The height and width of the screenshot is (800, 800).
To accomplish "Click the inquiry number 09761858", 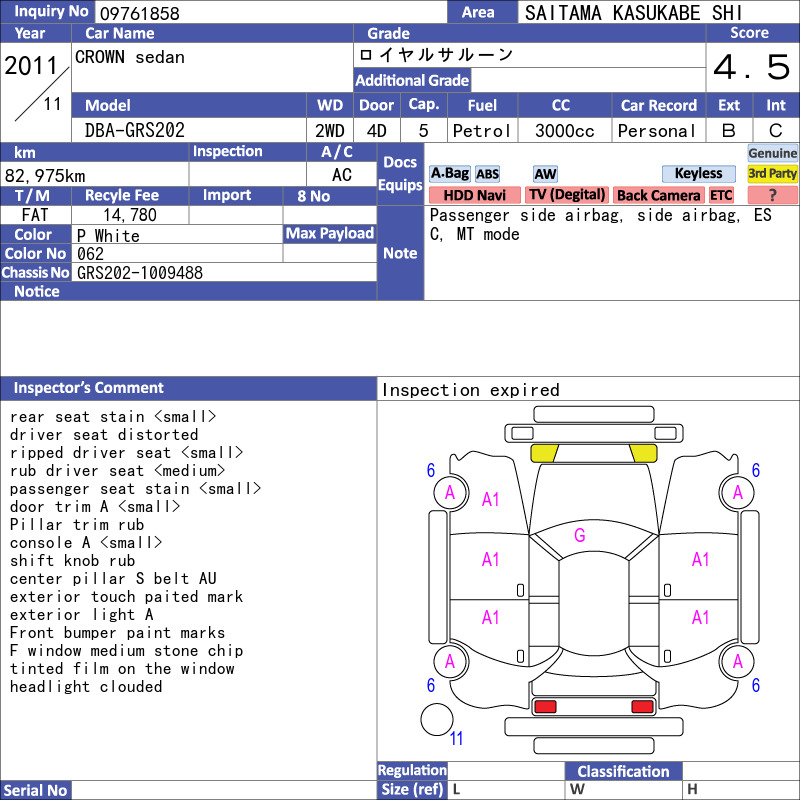I will [139, 13].
